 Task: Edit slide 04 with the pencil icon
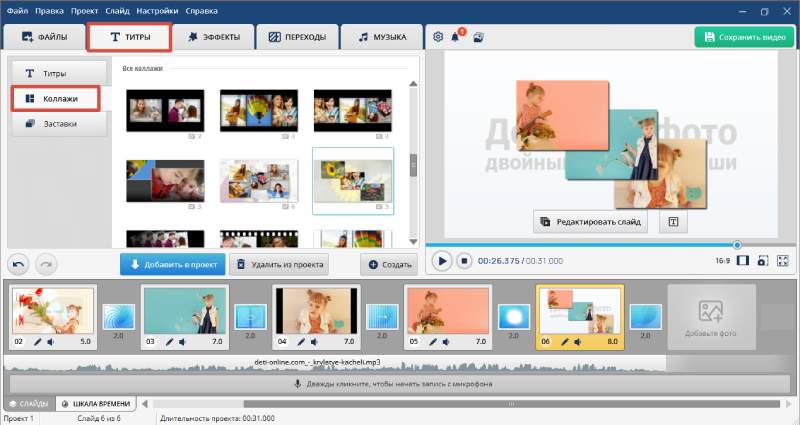coord(301,341)
